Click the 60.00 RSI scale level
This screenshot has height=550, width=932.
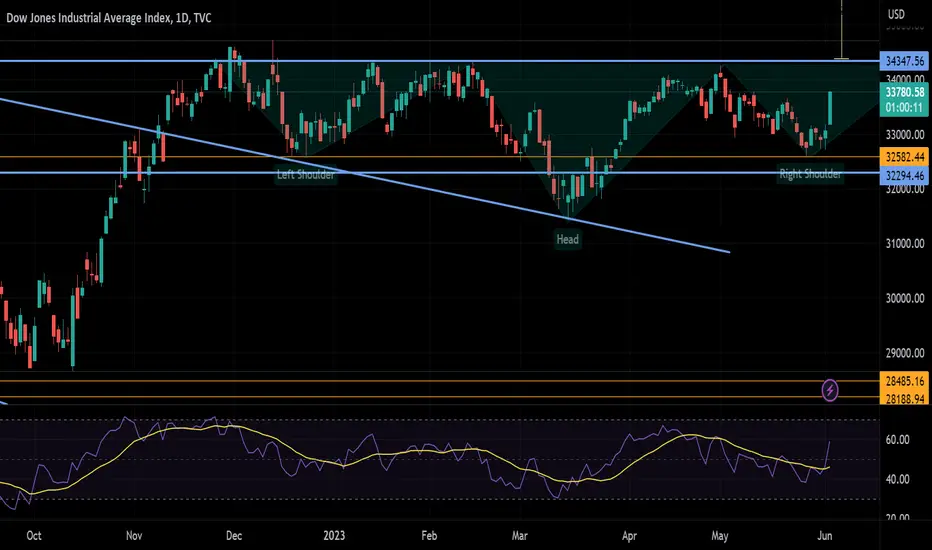click(897, 439)
